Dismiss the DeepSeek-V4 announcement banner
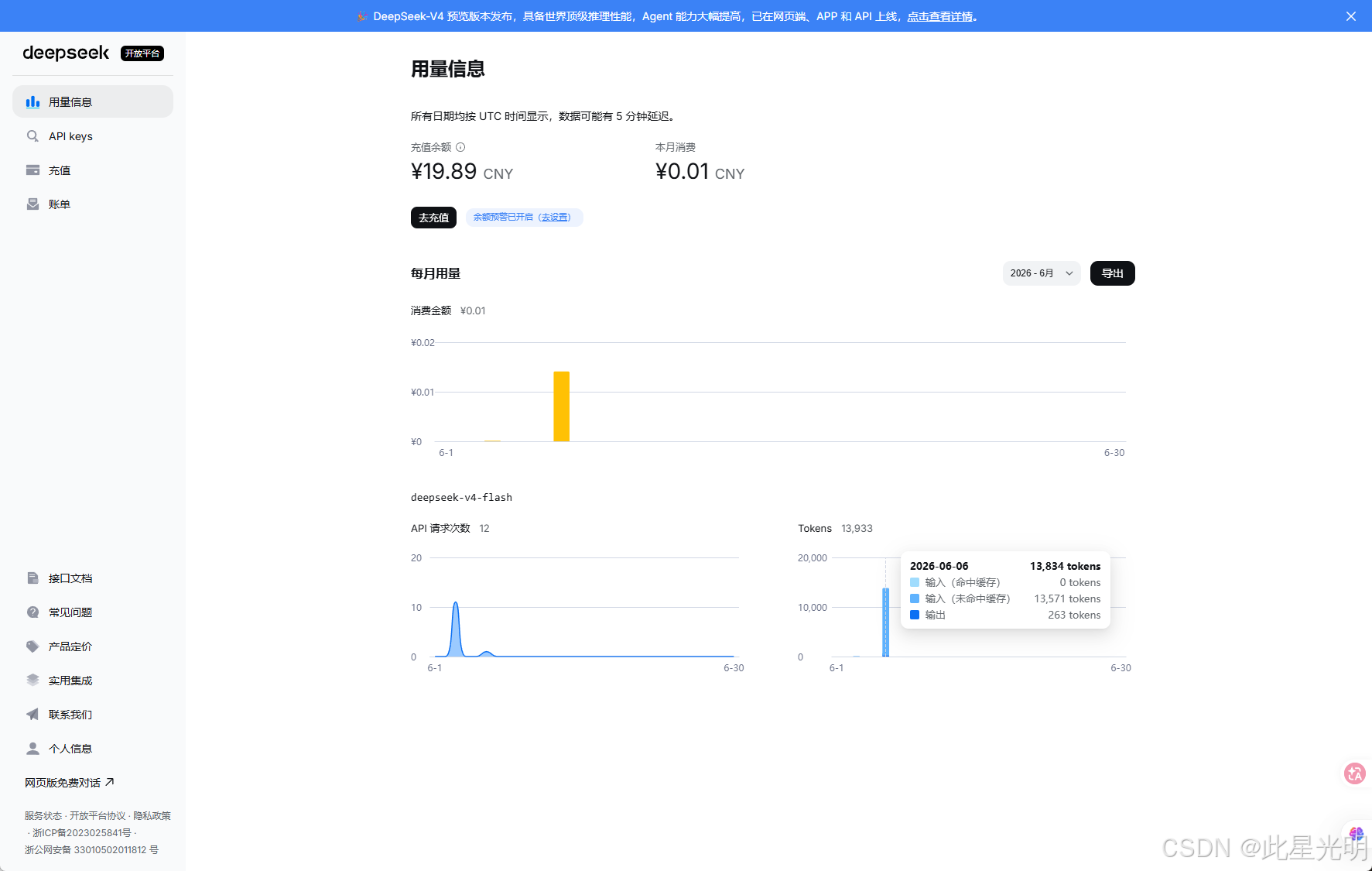Viewport: 1372px width, 871px height. click(x=1351, y=16)
